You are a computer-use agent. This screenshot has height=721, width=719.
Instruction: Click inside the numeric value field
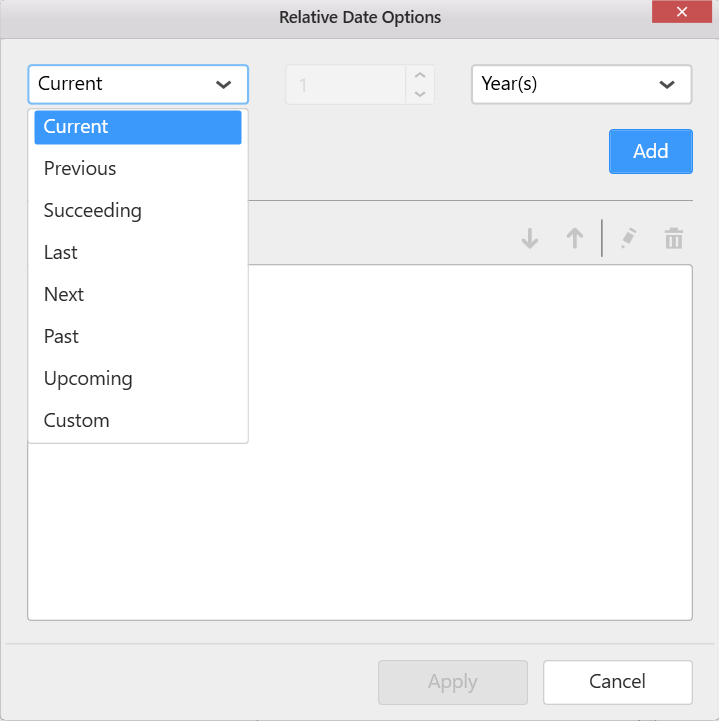(345, 85)
